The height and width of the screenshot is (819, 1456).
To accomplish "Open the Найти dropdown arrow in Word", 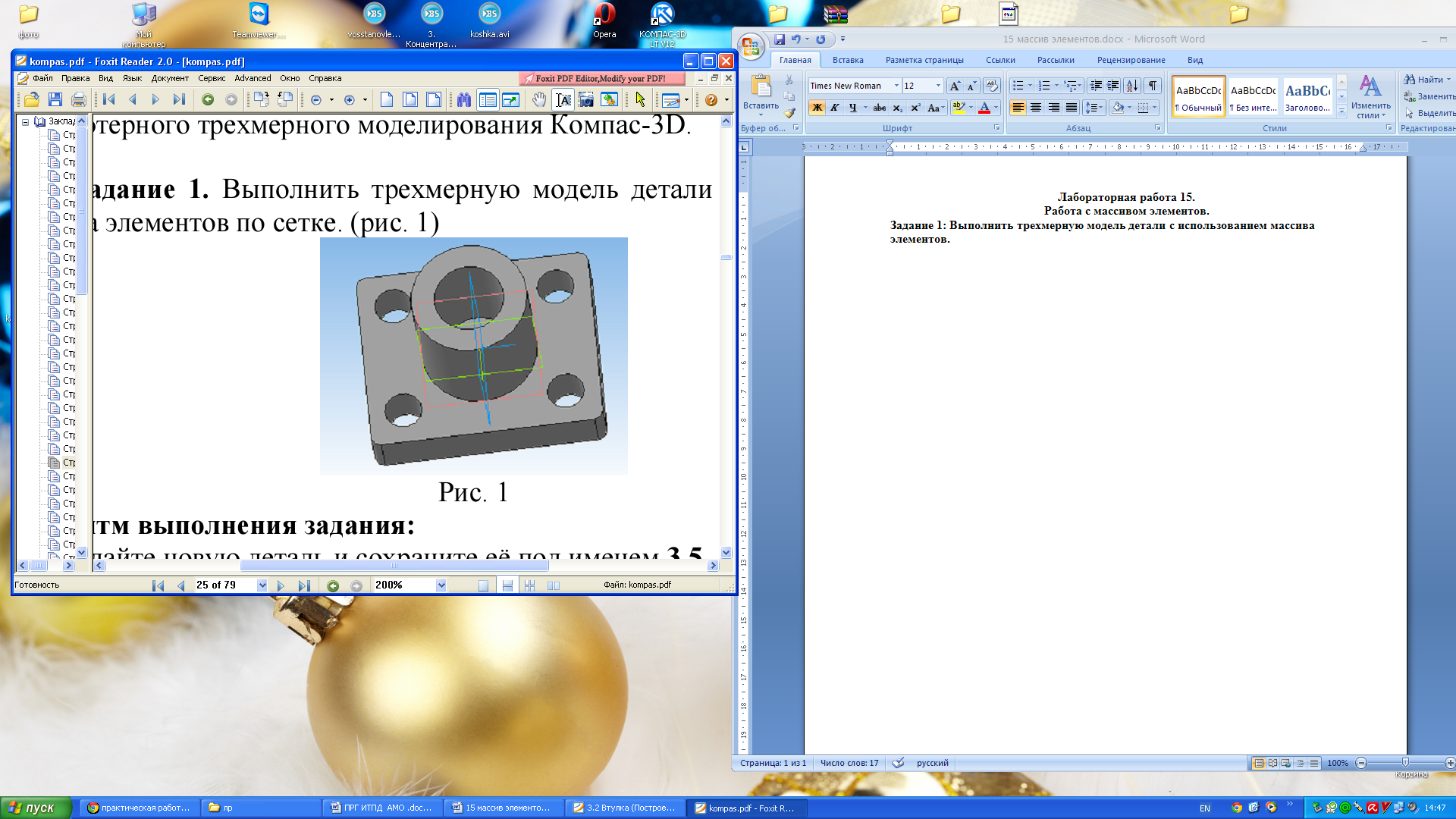I will coord(1448,80).
